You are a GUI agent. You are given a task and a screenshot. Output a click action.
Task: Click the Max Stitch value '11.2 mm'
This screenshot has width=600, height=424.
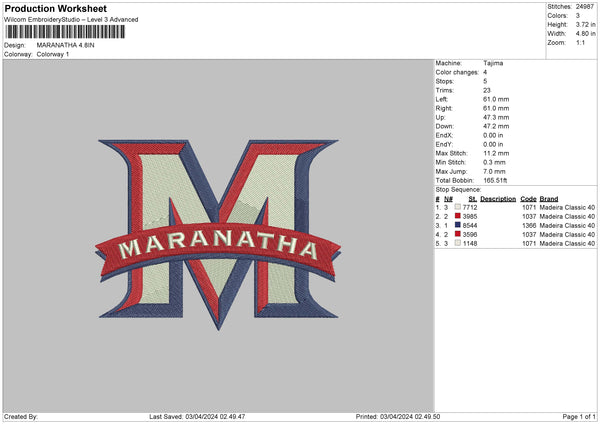pyautogui.click(x=496, y=153)
